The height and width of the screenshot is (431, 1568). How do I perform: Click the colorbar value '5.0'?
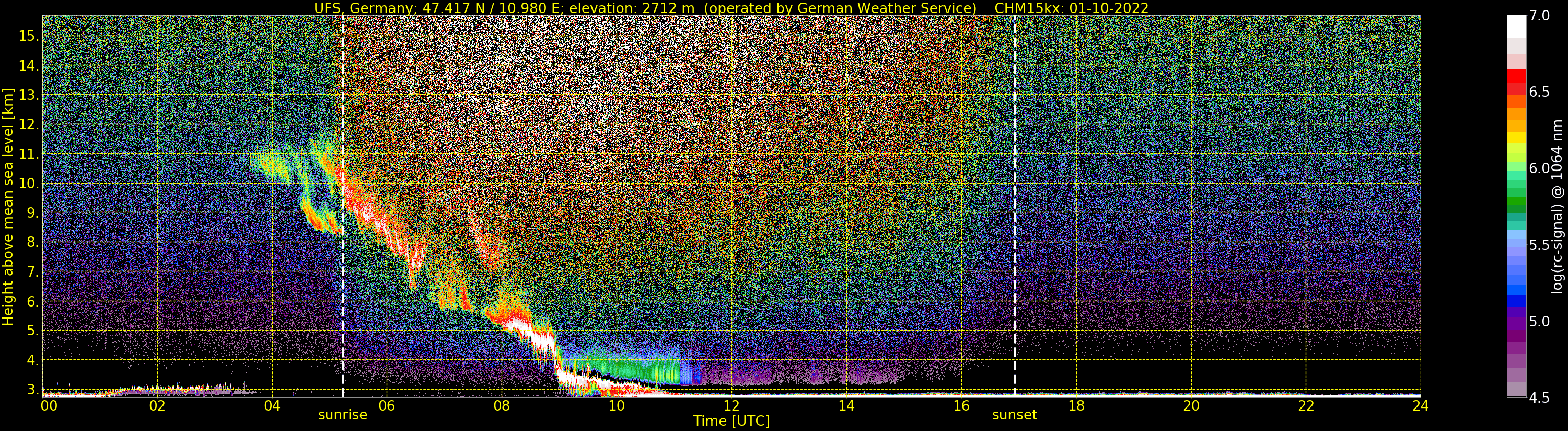(x=1539, y=321)
